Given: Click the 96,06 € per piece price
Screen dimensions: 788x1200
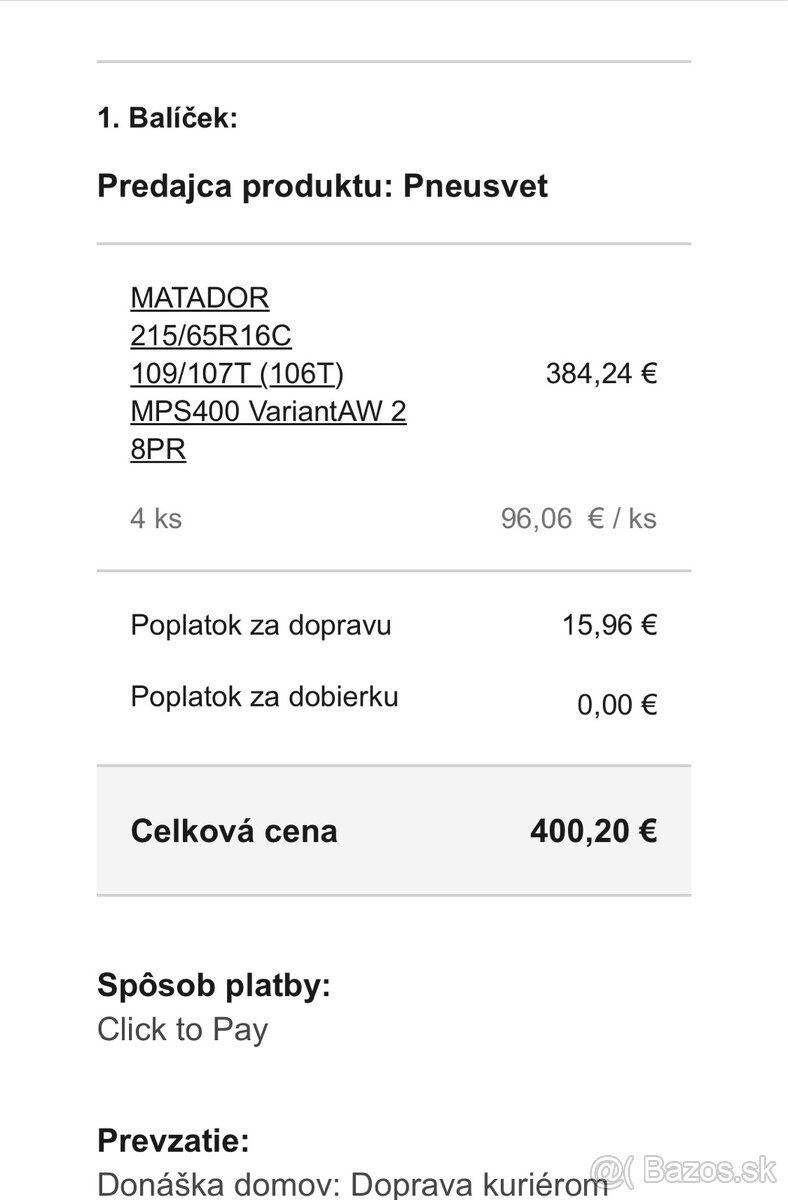Looking at the screenshot, I should point(578,518).
